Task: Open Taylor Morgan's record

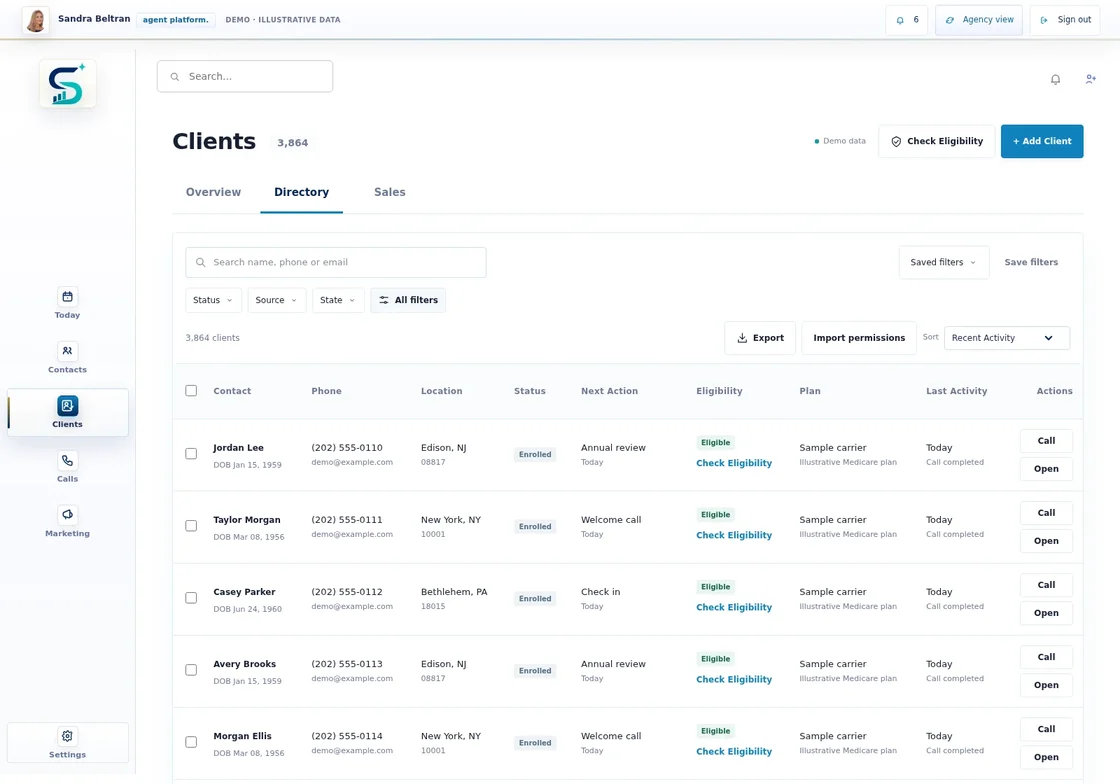Action: (x=1046, y=541)
